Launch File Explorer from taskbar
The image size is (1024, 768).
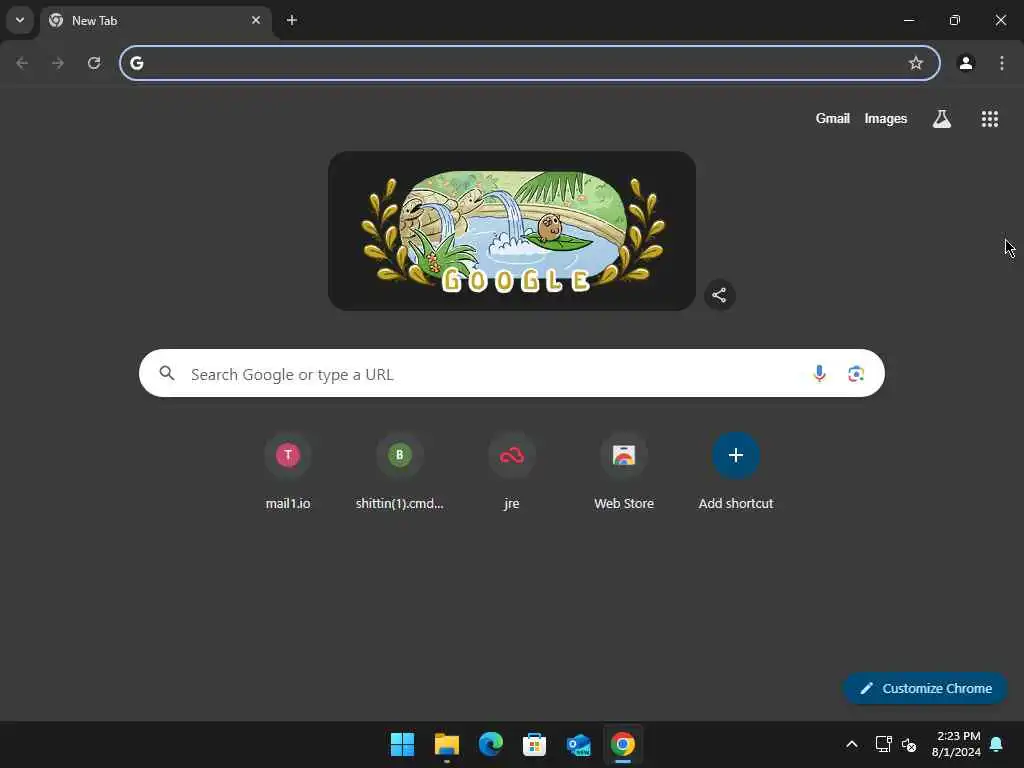coord(447,744)
